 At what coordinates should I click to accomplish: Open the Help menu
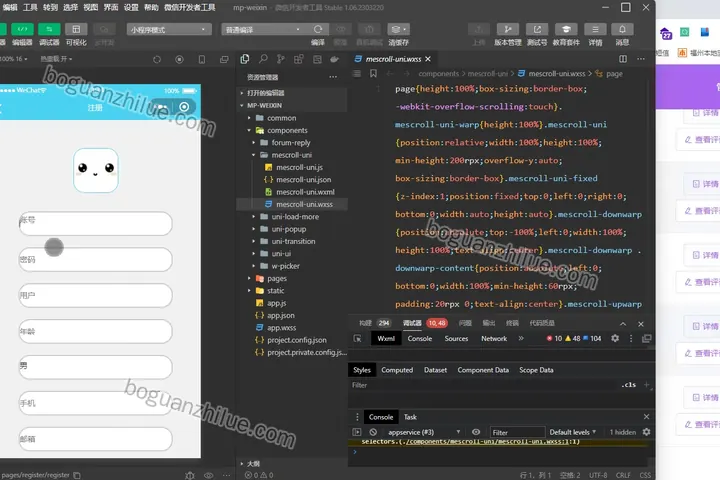151,7
